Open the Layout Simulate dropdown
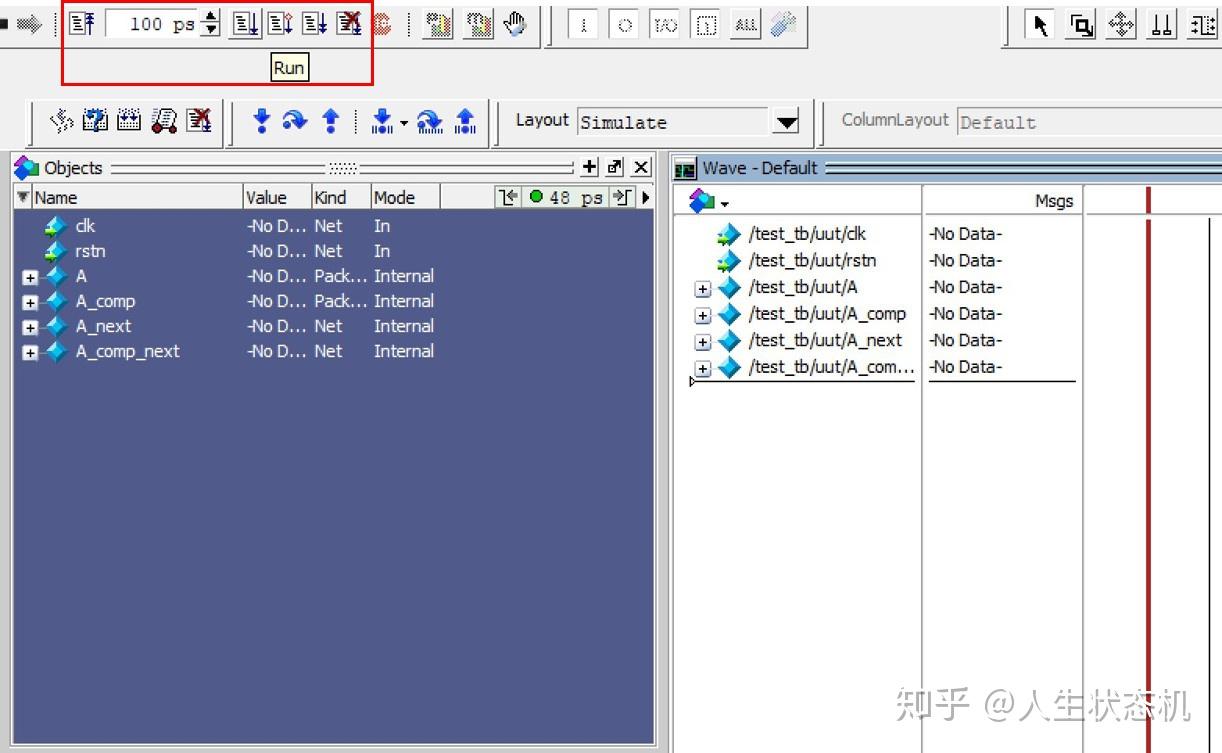The width and height of the screenshot is (1222, 753). 787,122
